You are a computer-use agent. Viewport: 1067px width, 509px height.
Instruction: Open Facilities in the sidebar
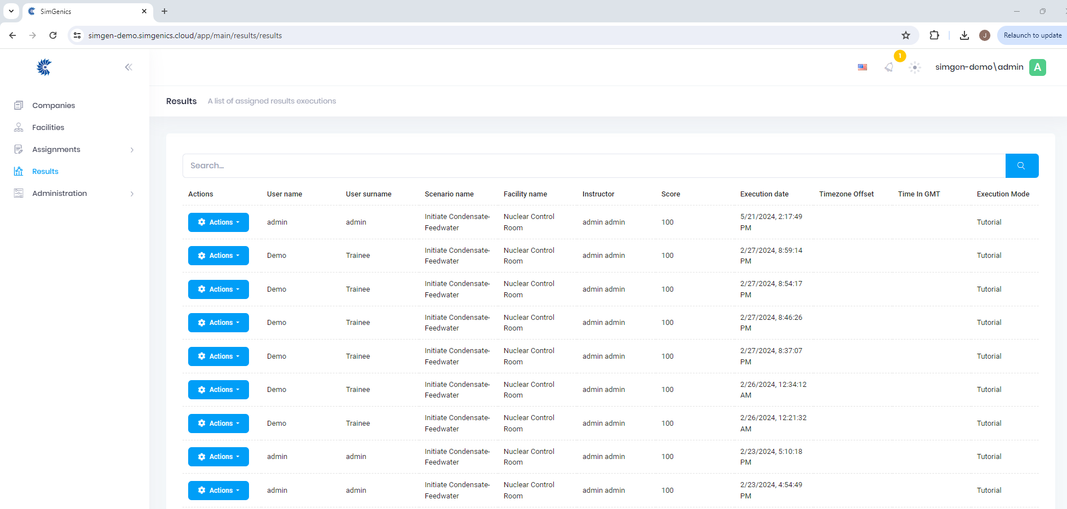[48, 127]
